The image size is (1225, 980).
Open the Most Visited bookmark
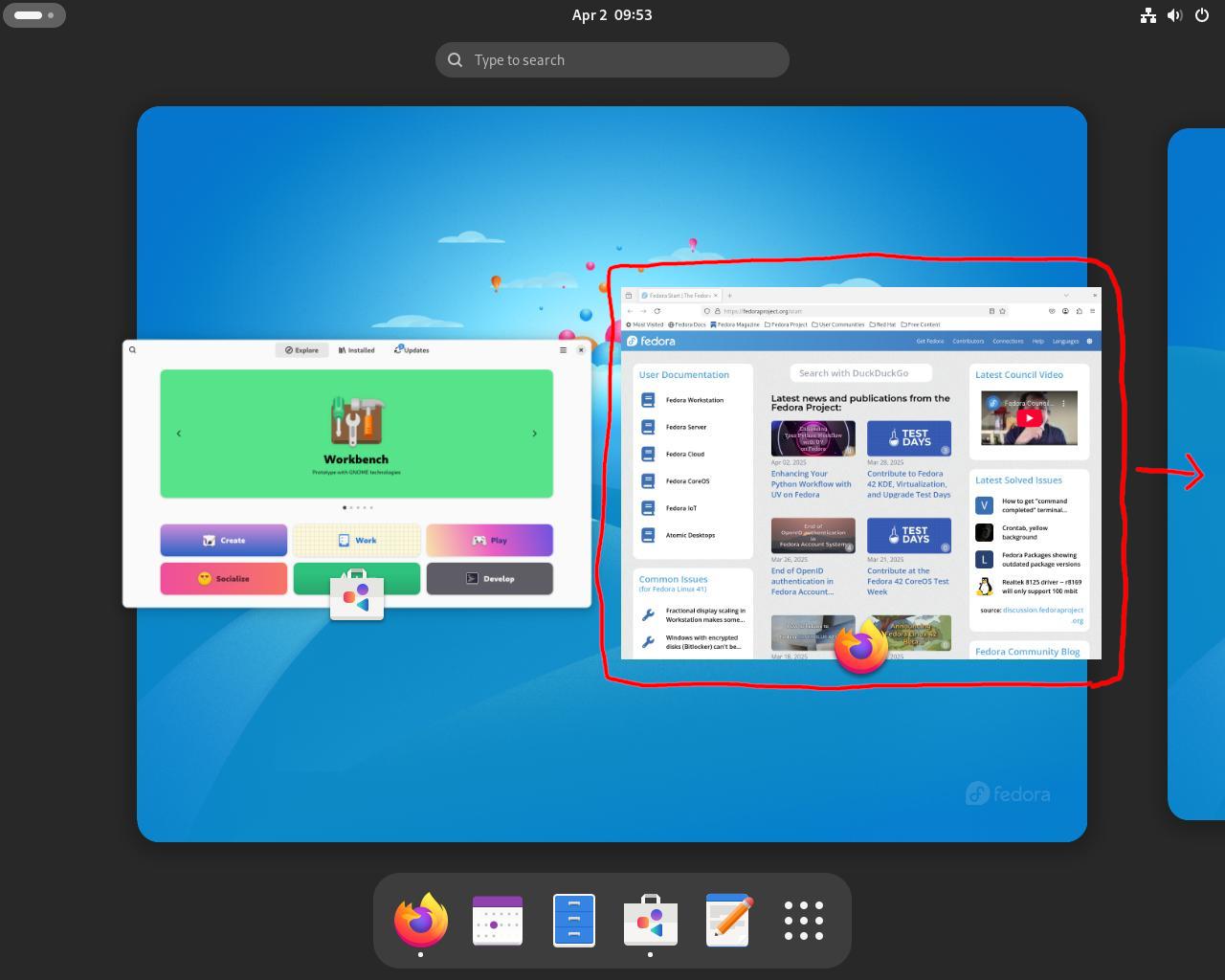[645, 324]
